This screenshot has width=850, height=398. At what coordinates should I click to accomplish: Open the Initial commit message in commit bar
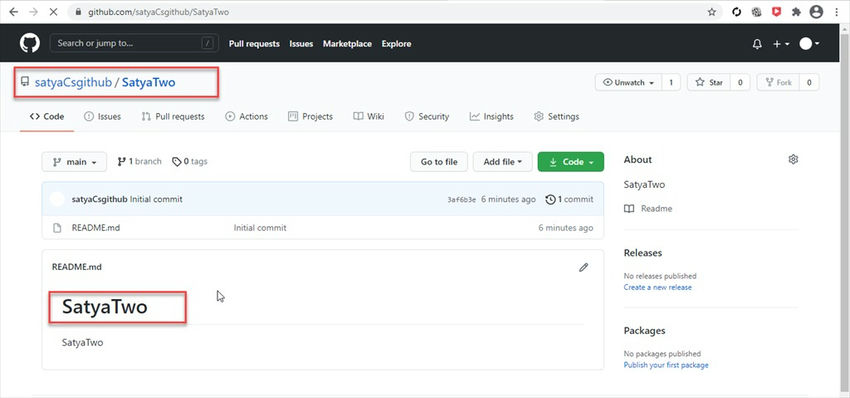tap(156, 200)
